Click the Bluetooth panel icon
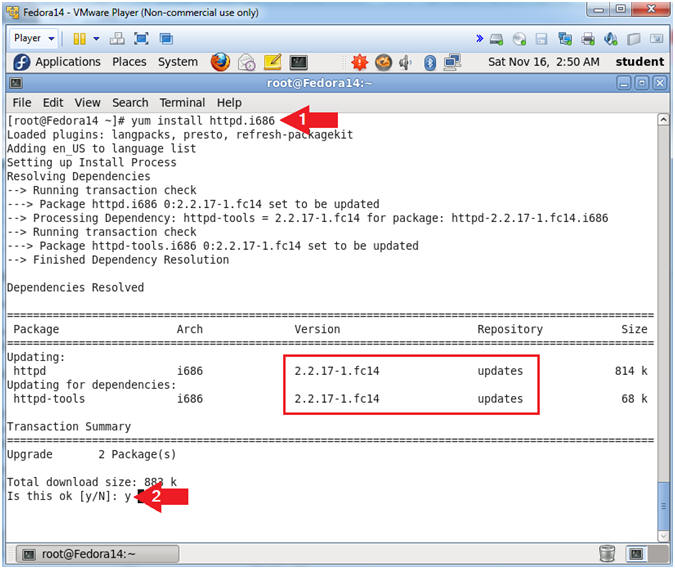675x569 pixels. [430, 63]
